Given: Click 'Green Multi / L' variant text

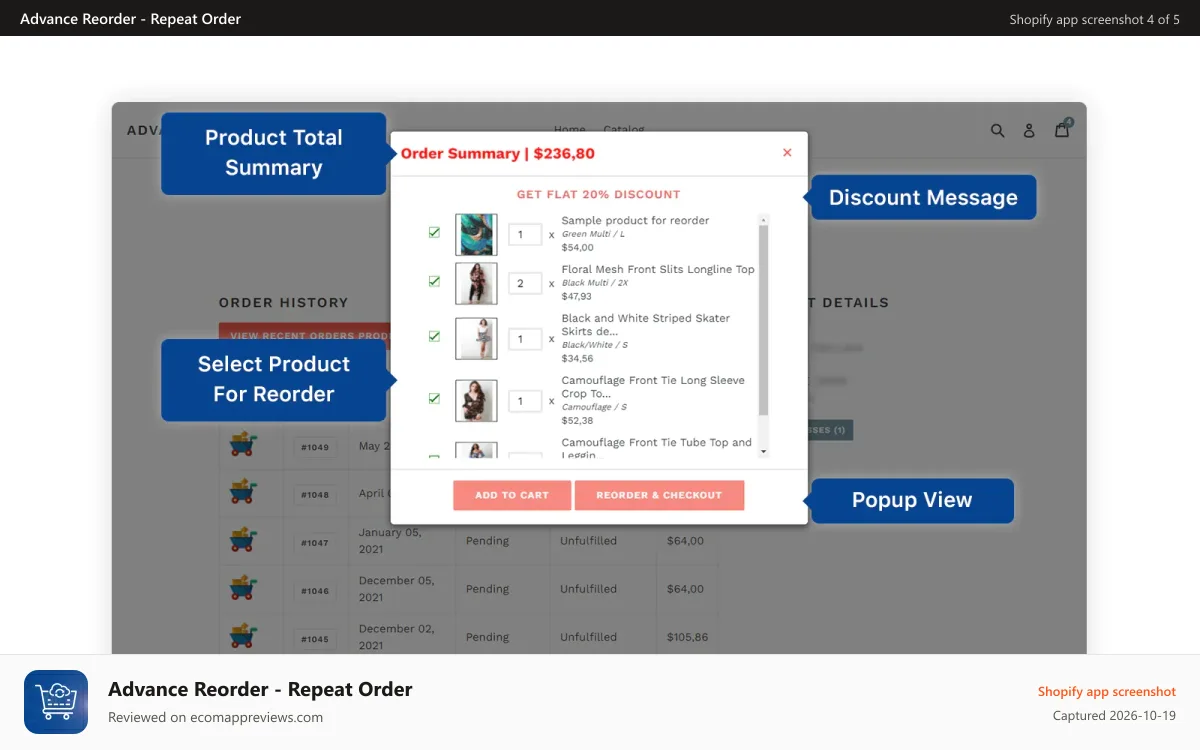Looking at the screenshot, I should (593, 234).
